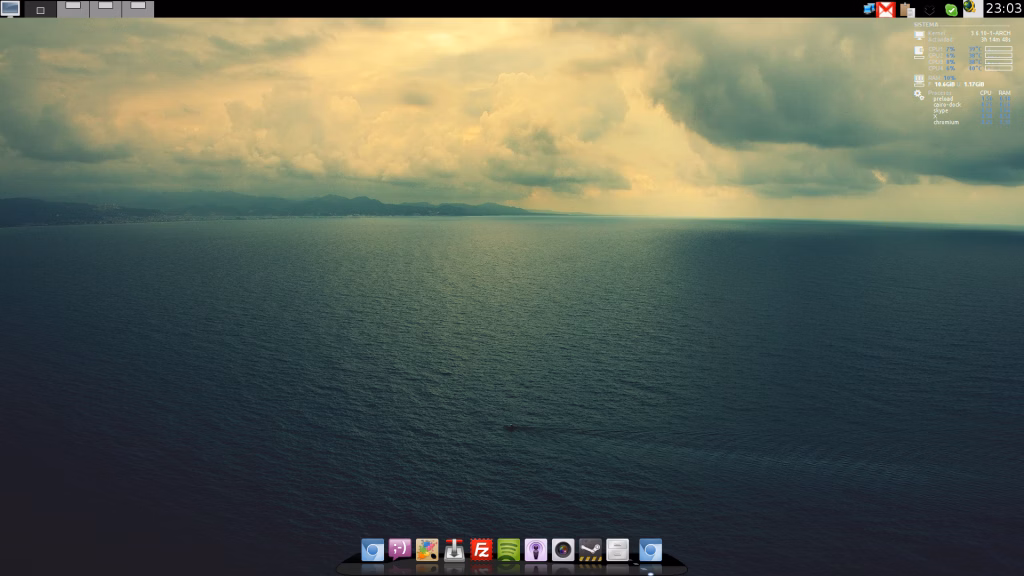1024x576 pixels.
Task: Click the uptime value "3h 14m 48s"
Action: coord(995,40)
